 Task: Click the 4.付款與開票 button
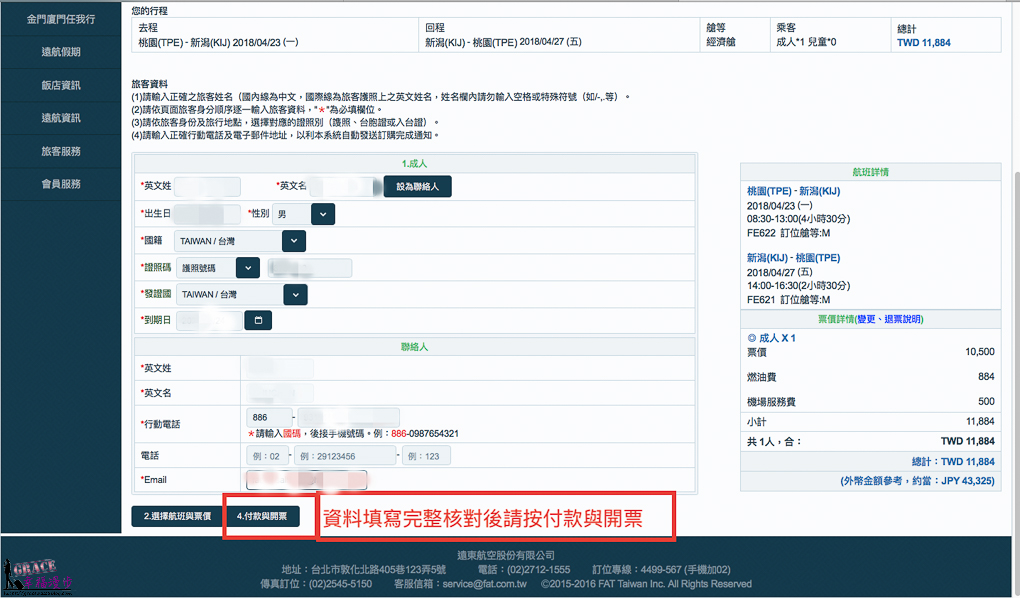coord(262,516)
